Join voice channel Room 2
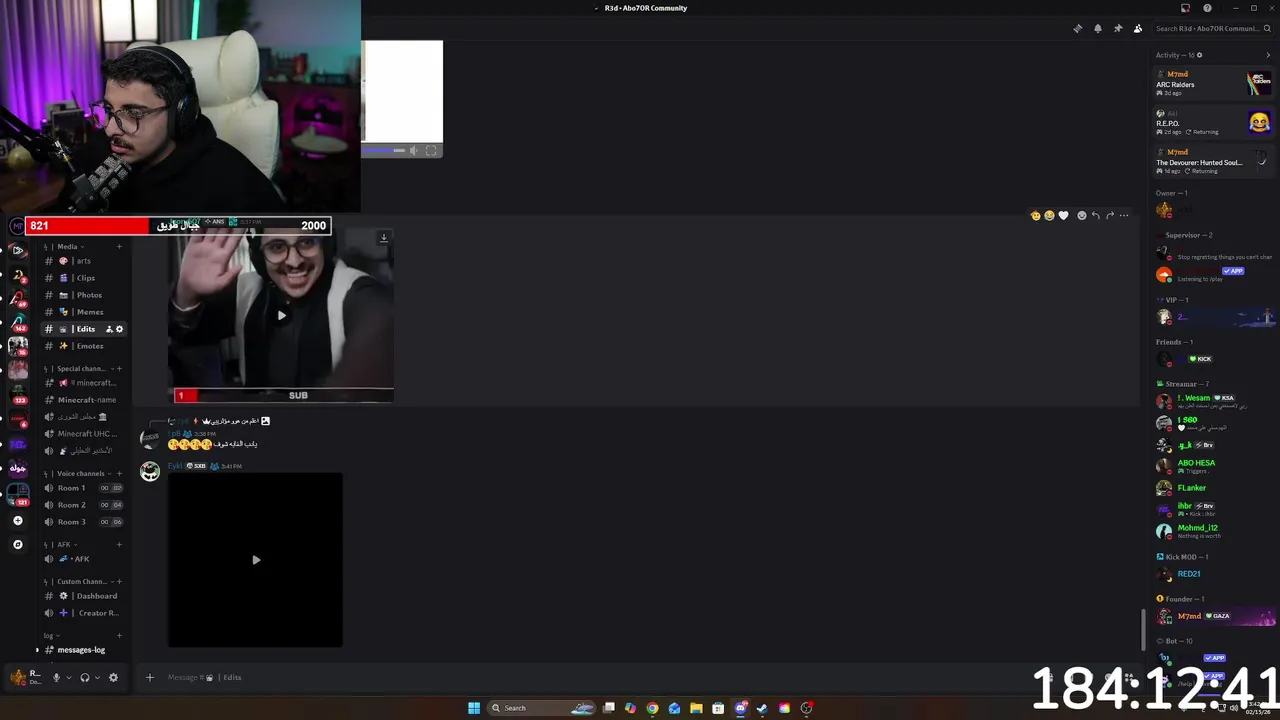Image resolution: width=1280 pixels, height=720 pixels. (x=85, y=505)
